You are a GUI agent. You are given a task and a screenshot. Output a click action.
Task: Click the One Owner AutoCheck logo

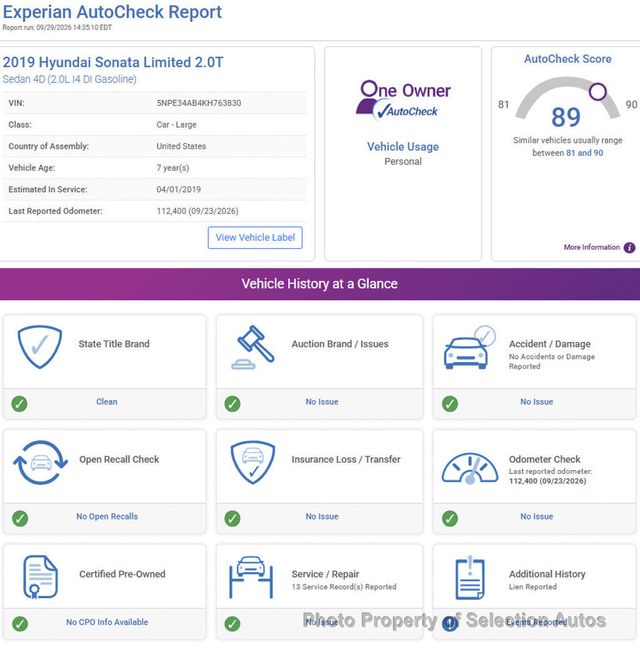click(403, 101)
